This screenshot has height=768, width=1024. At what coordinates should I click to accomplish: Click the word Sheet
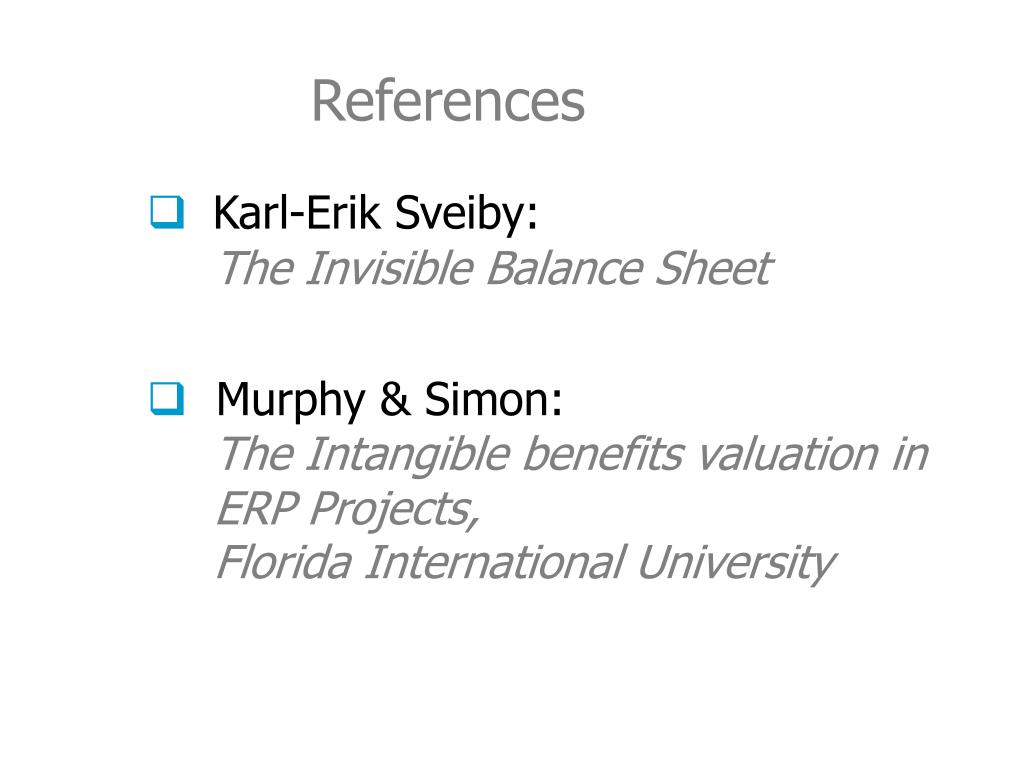[714, 268]
